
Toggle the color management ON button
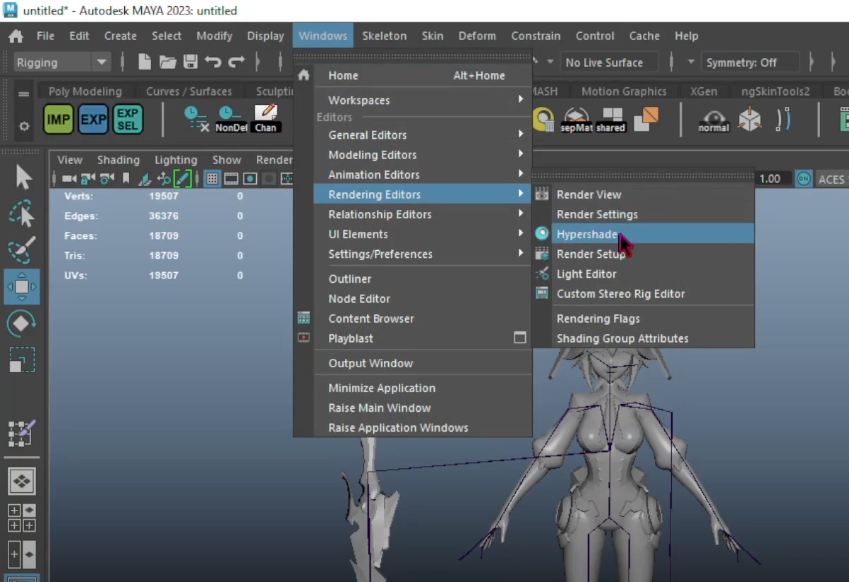[x=804, y=179]
